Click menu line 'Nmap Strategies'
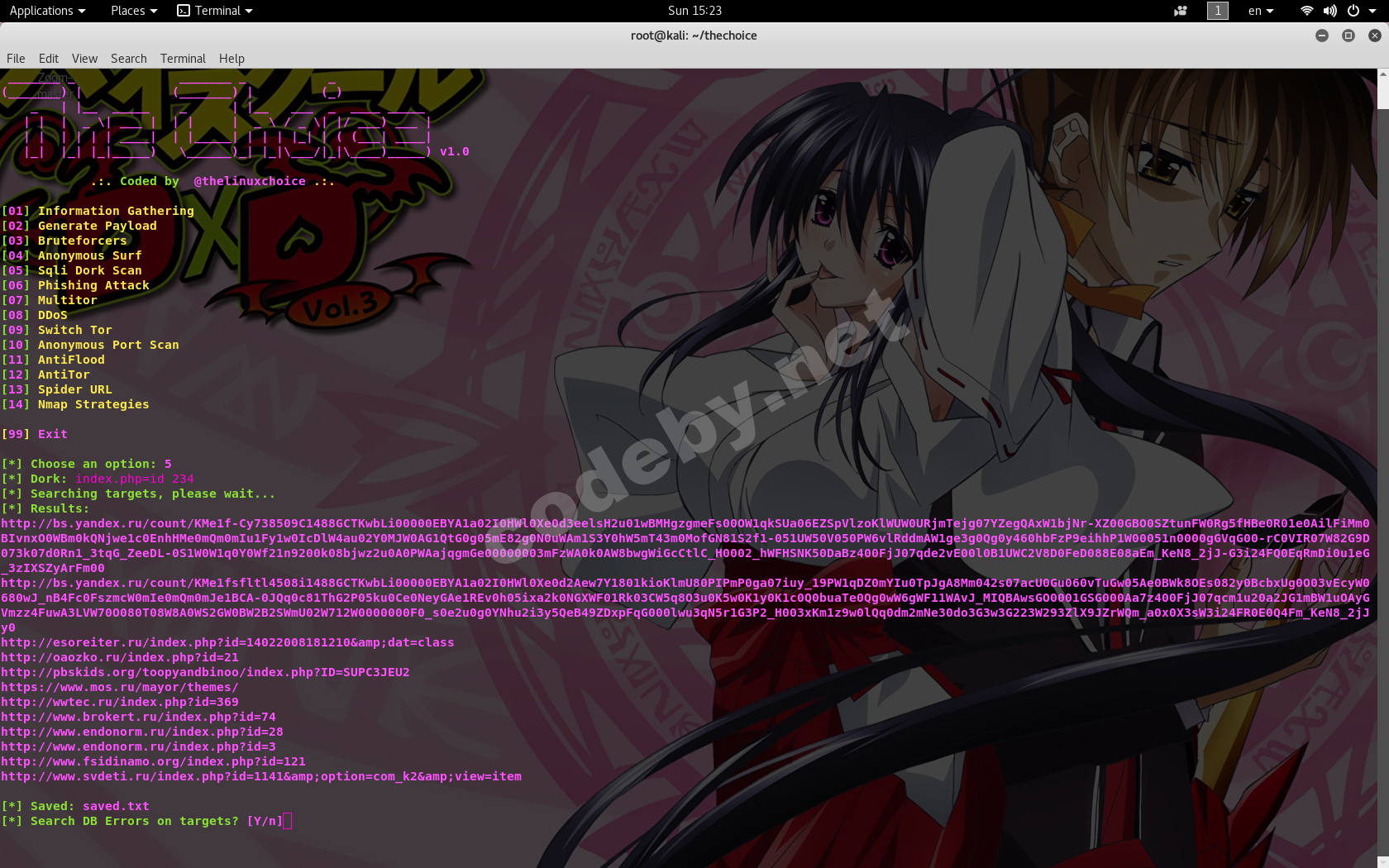The image size is (1389, 868). click(75, 404)
